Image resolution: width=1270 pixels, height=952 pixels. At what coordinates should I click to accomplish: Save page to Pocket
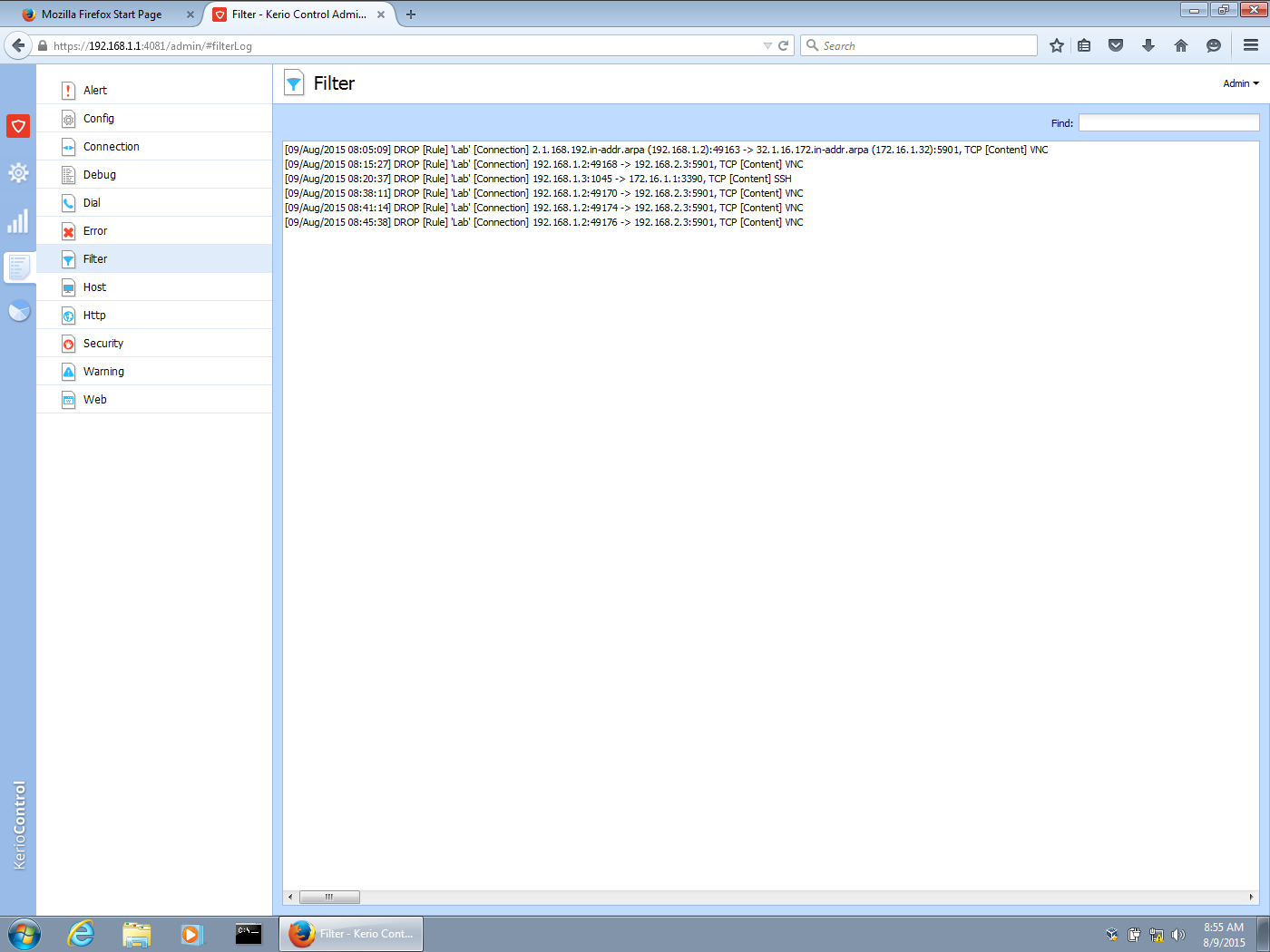coord(1116,45)
